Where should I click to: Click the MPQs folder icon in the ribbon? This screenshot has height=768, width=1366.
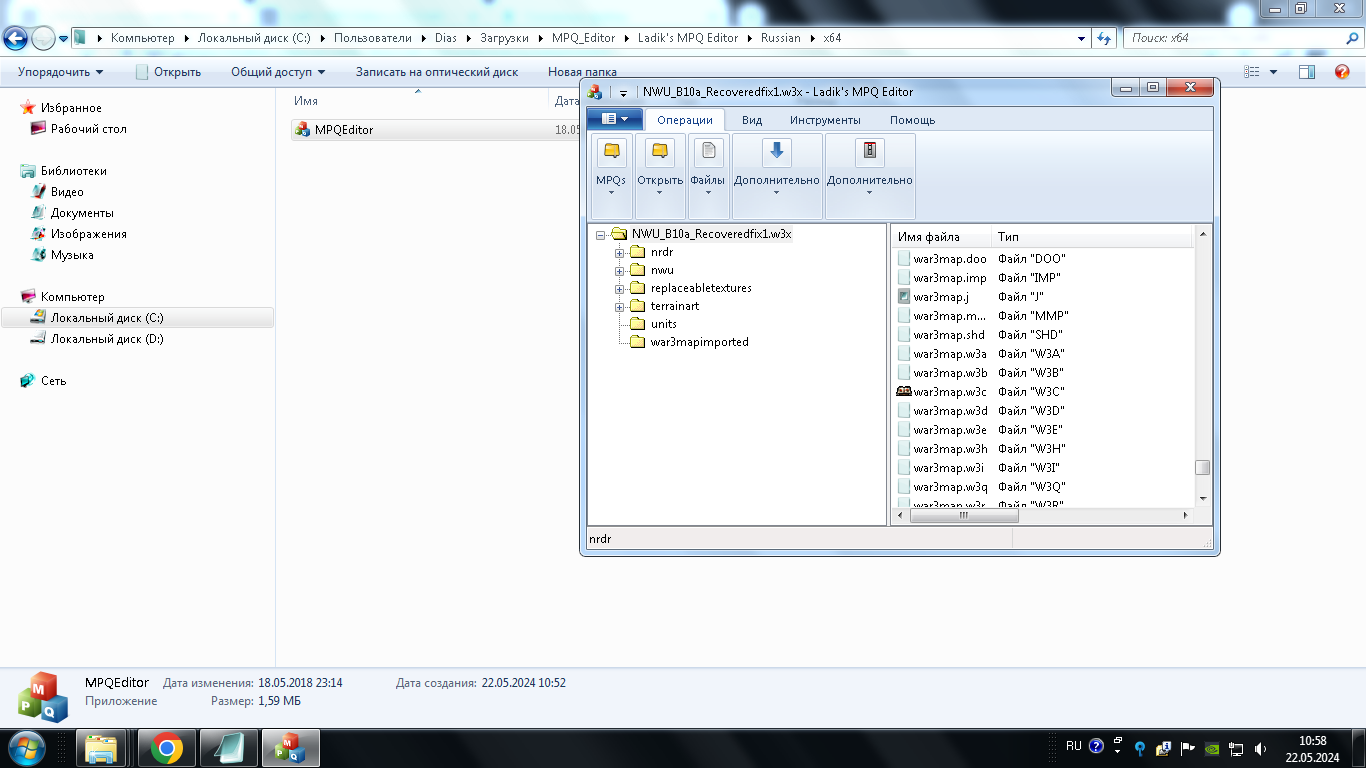pyautogui.click(x=611, y=152)
